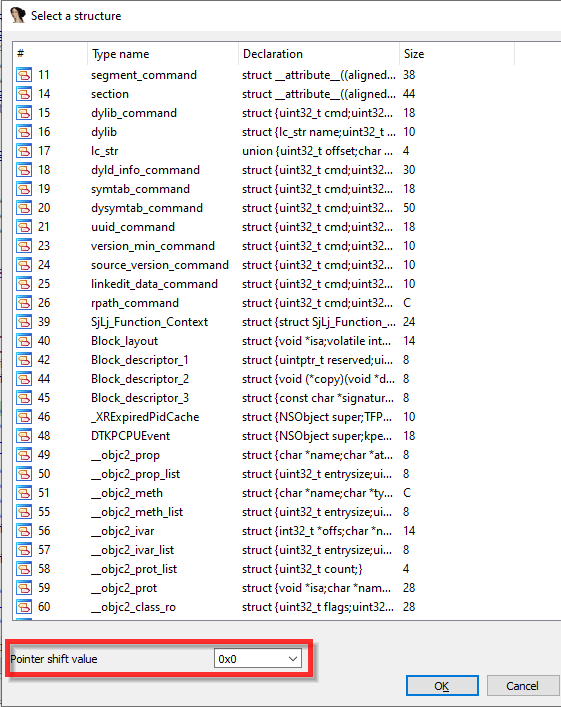Dismiss dialog with the Cancel button
Viewport: 561px width, 707px height.
tap(522, 686)
